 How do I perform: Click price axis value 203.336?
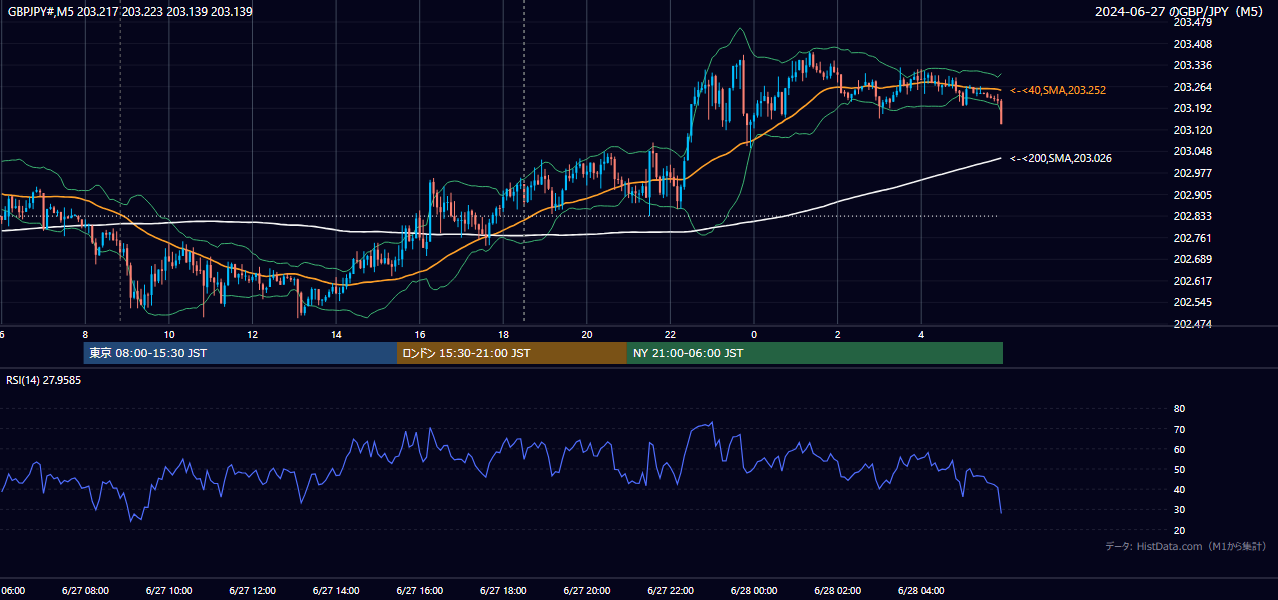[1193, 65]
